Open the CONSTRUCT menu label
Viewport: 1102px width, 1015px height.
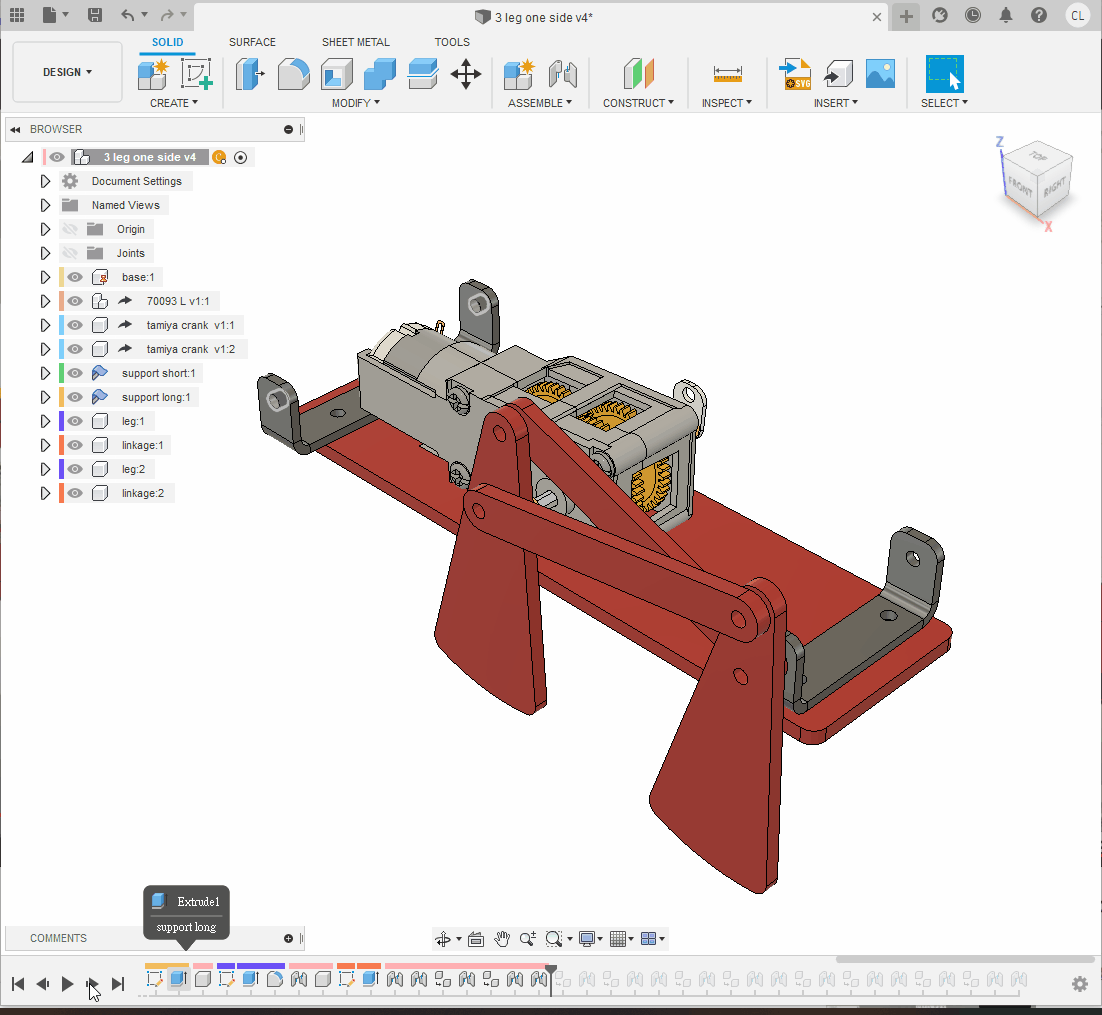coord(638,103)
